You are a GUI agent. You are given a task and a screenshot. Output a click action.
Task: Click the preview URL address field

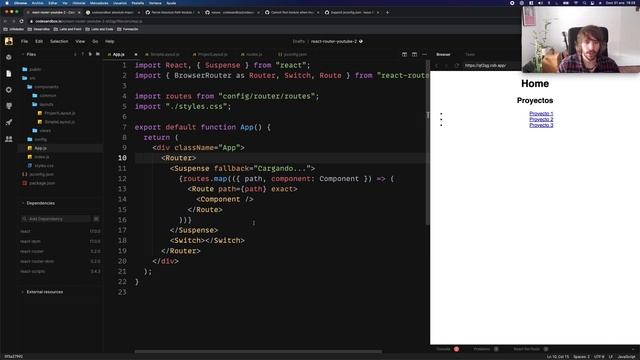click(491, 65)
